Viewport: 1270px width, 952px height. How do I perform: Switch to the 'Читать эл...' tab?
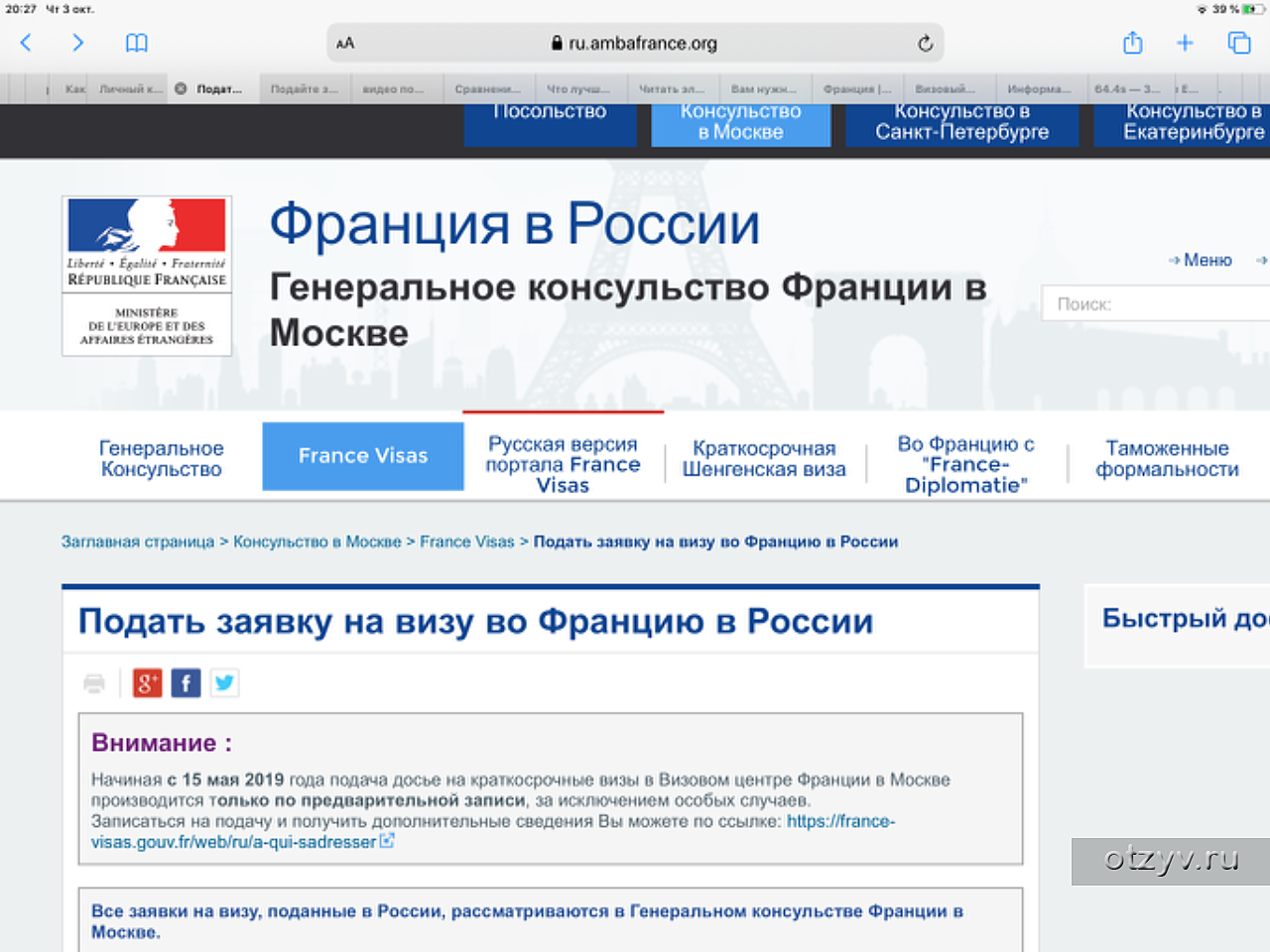(671, 89)
